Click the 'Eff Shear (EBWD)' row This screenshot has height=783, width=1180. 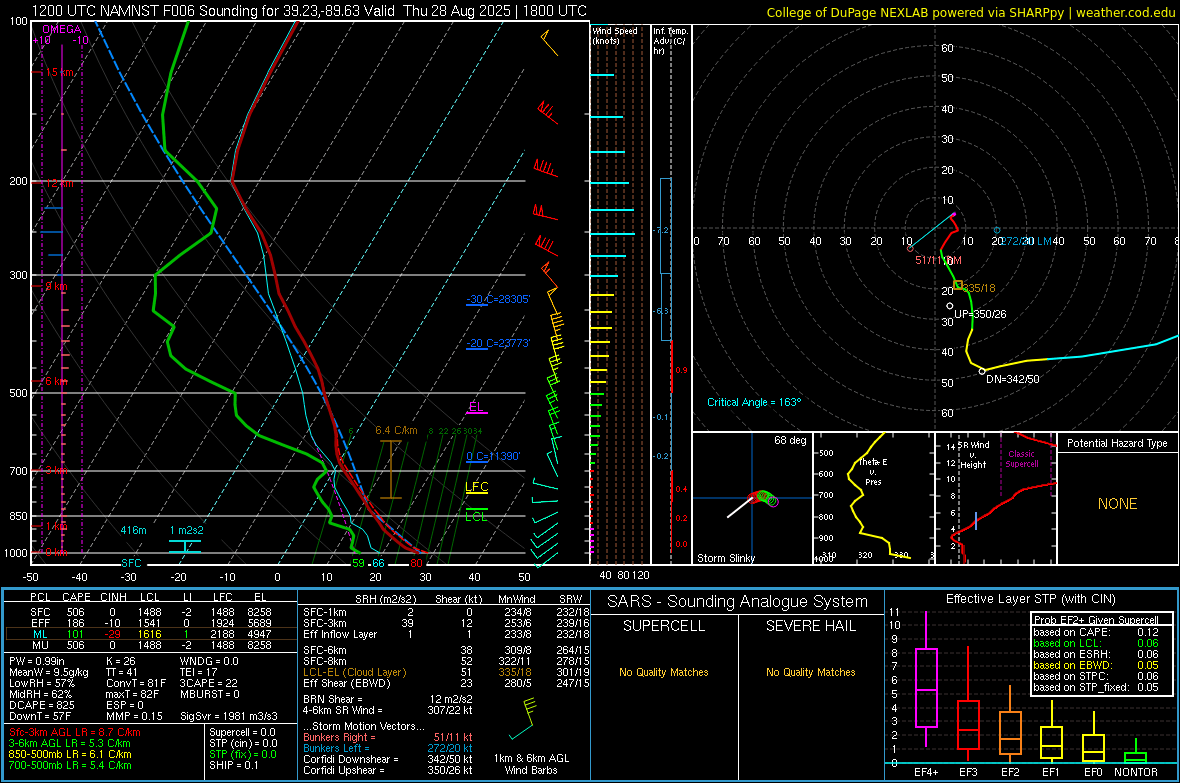point(446,684)
